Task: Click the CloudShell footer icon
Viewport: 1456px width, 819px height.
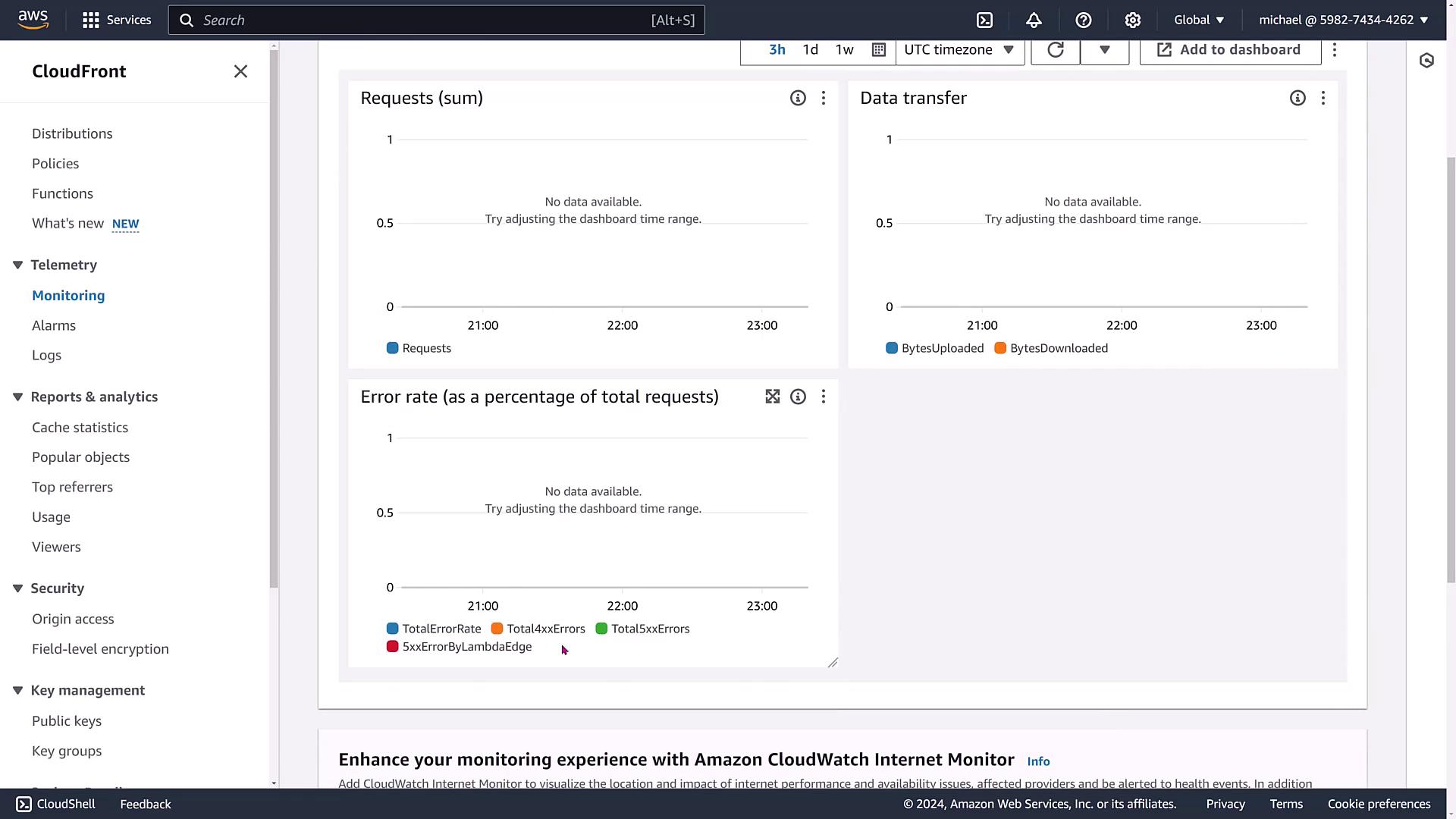Action: click(24, 804)
